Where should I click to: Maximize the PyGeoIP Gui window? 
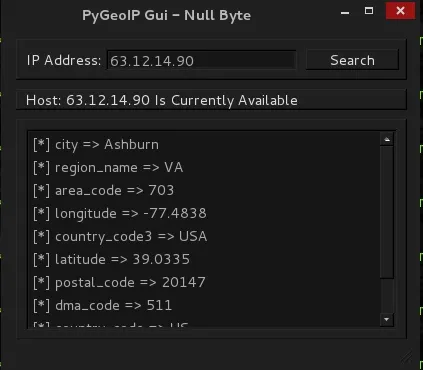(x=369, y=11)
